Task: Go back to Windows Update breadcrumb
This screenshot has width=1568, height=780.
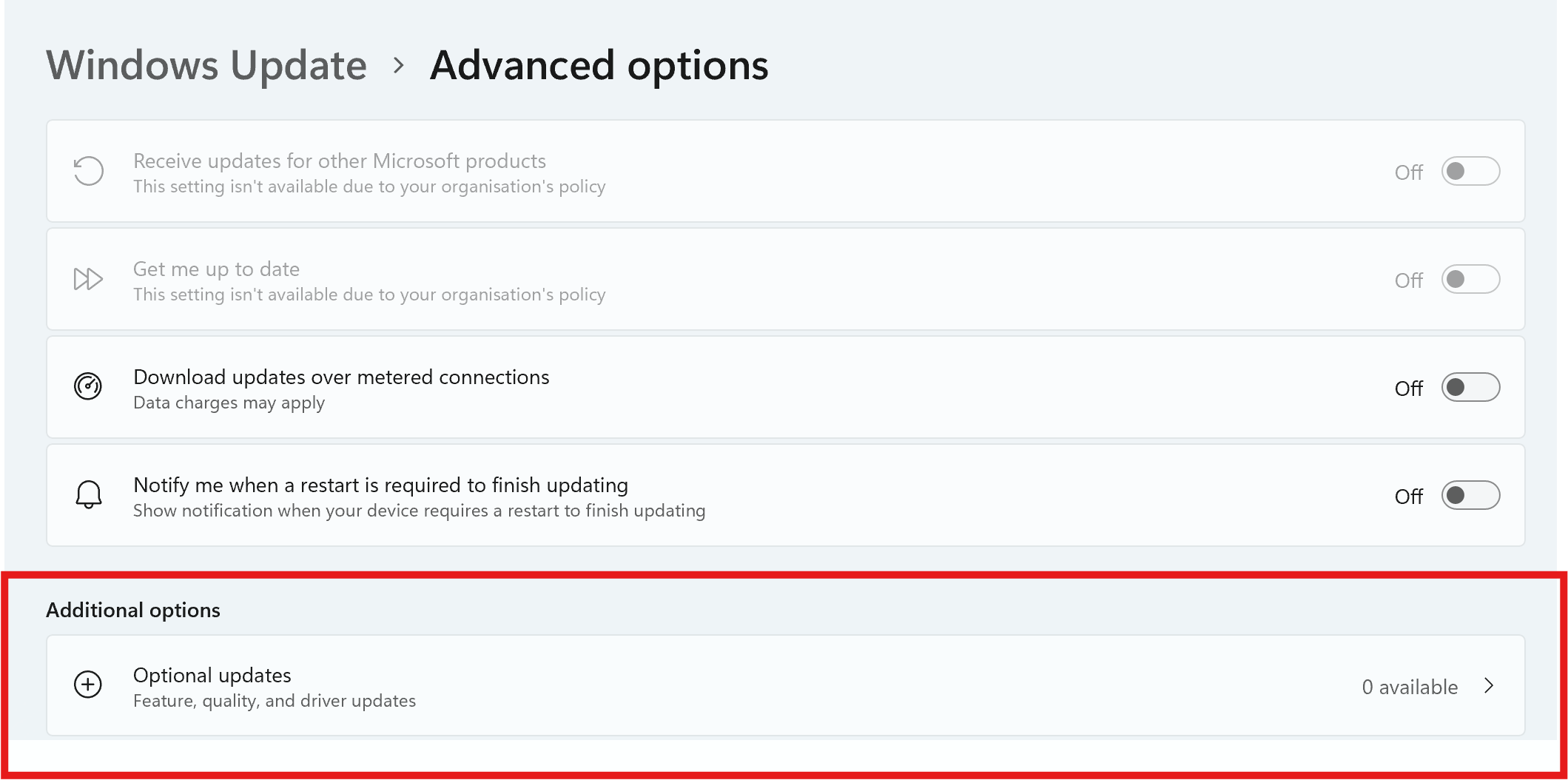Action: click(206, 65)
